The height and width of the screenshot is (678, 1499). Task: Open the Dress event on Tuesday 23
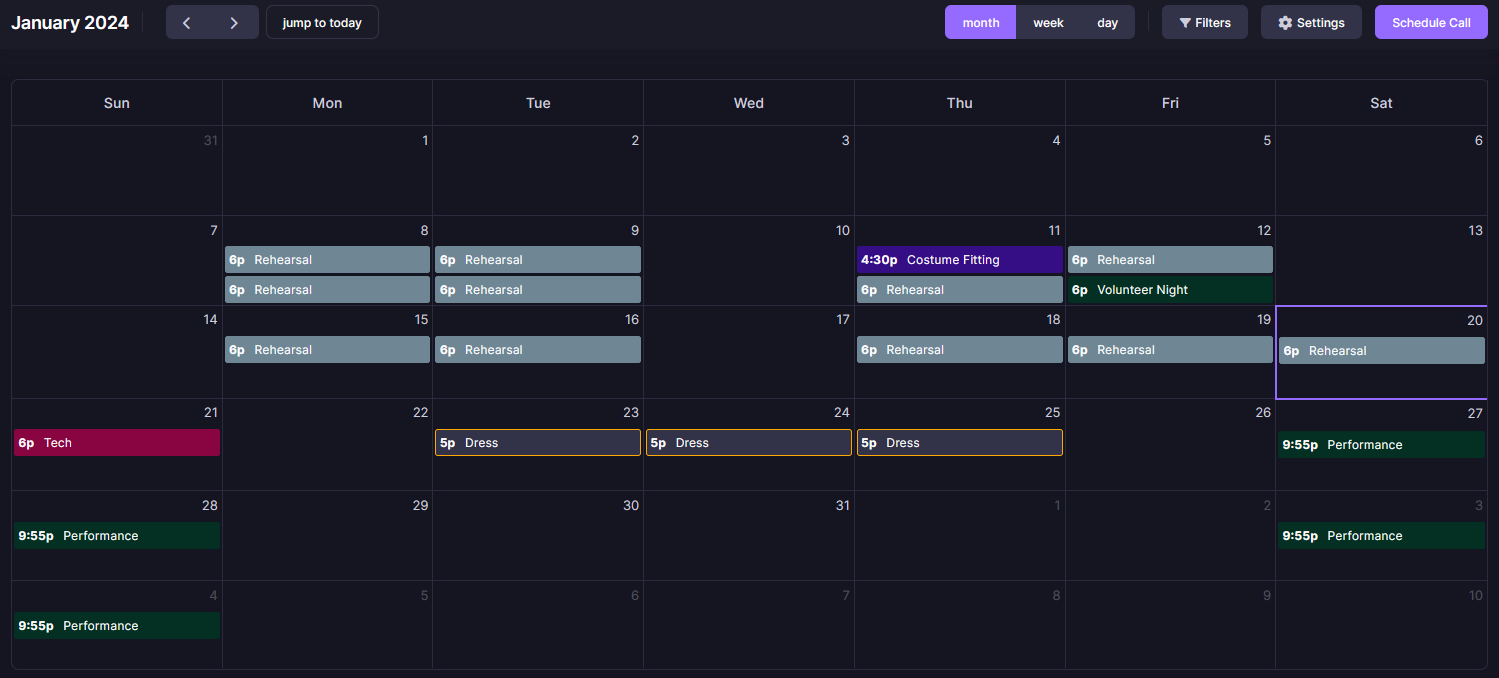pyautogui.click(x=538, y=443)
